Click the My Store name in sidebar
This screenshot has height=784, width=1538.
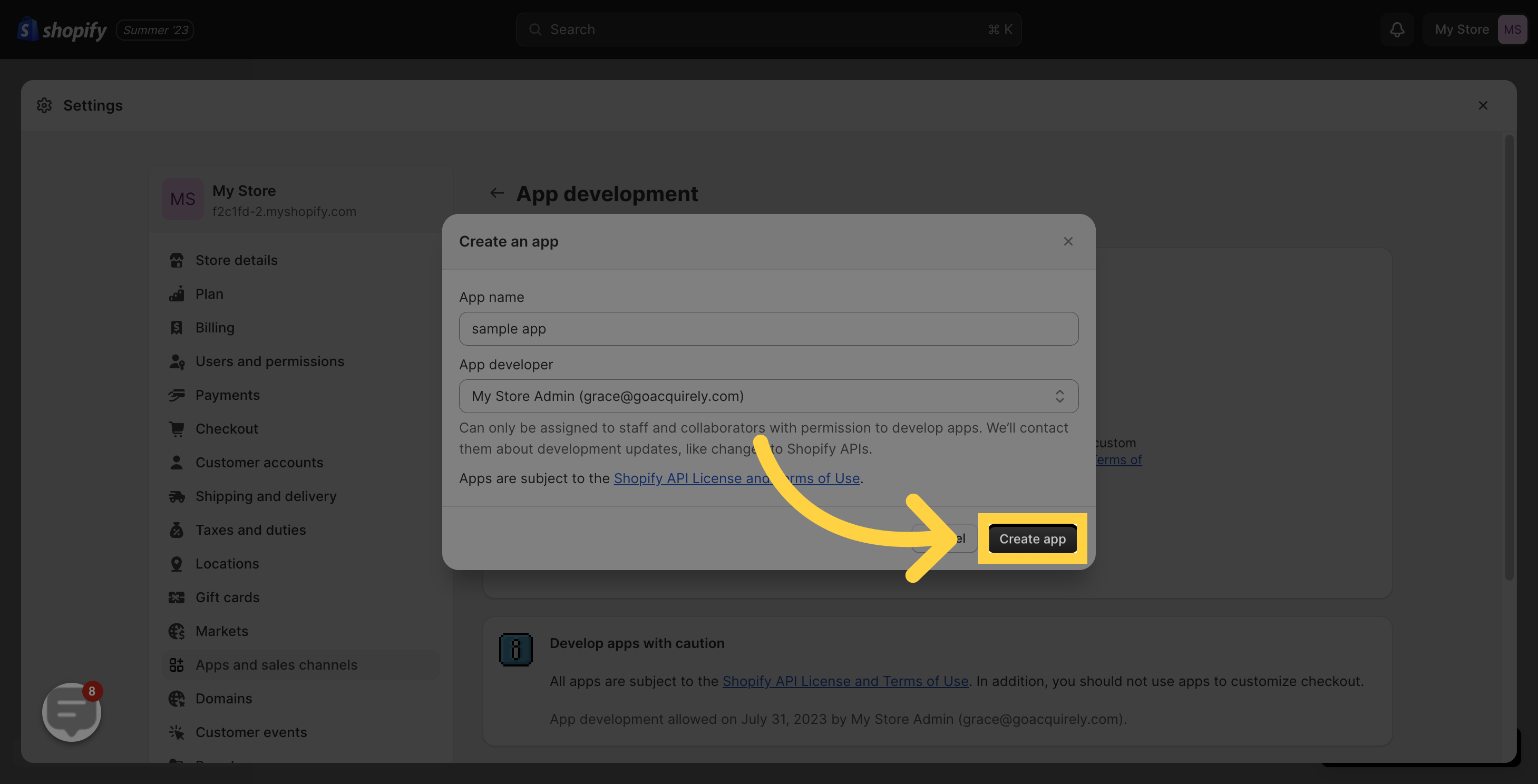pyautogui.click(x=244, y=191)
